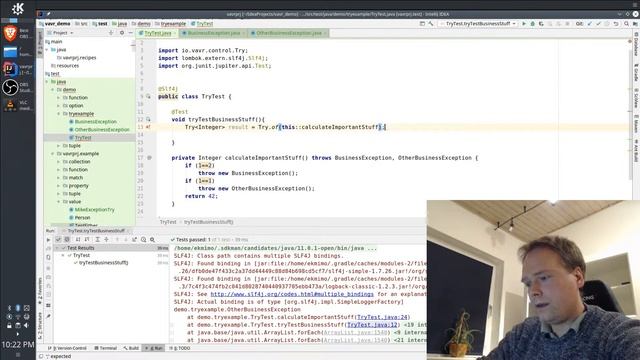The width and height of the screenshot is (640, 360).
Task: Hide the Project panel with minus icon
Action: click(130, 33)
